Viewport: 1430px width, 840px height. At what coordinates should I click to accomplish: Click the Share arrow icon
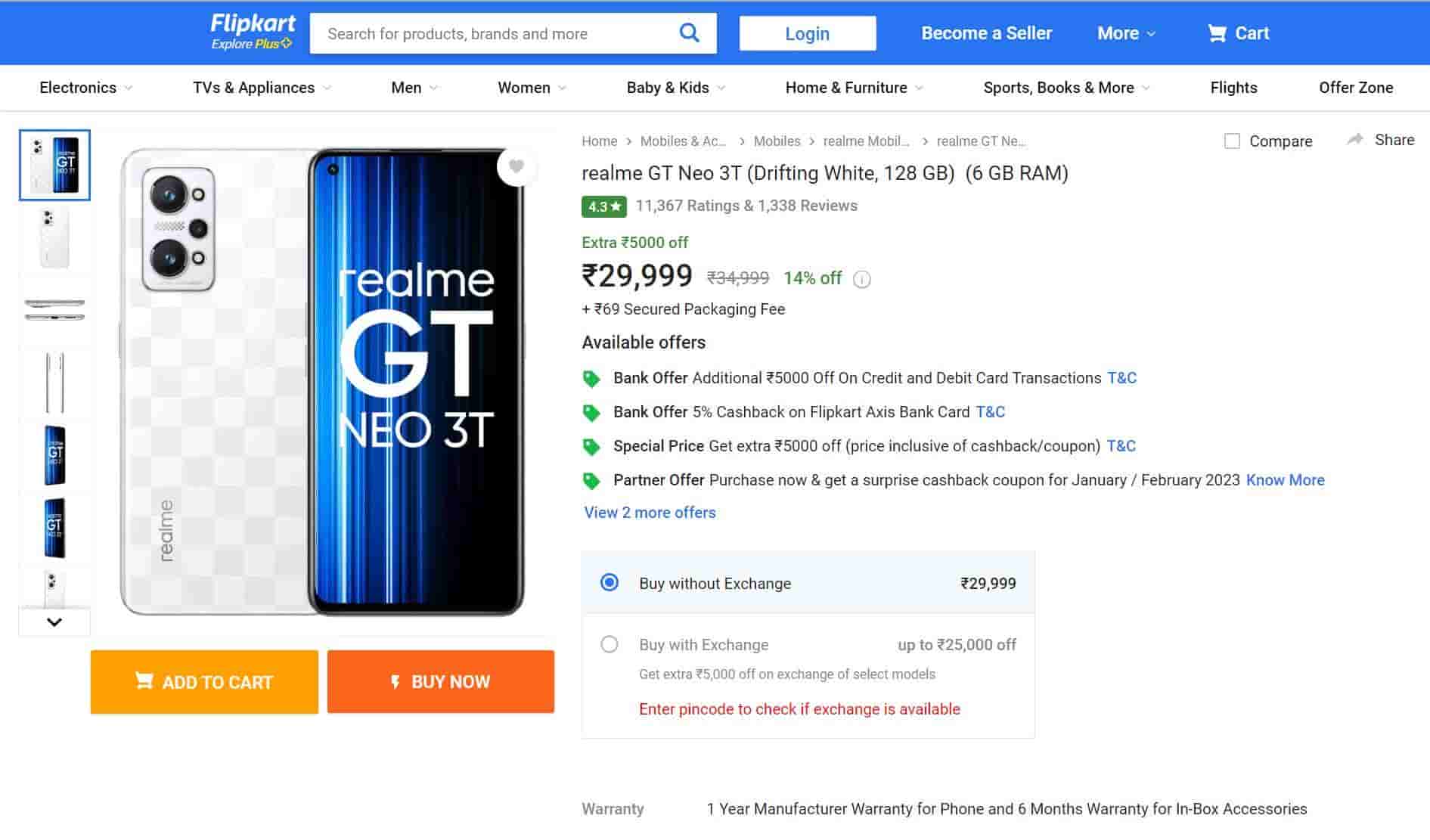[1355, 140]
